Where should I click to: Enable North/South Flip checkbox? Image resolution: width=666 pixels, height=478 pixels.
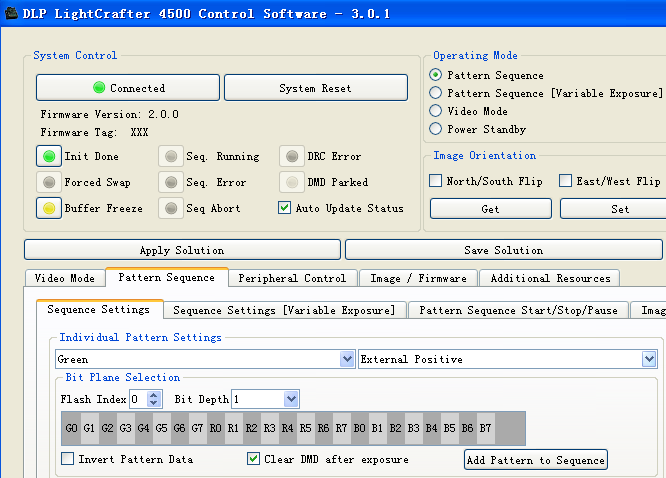click(x=435, y=181)
